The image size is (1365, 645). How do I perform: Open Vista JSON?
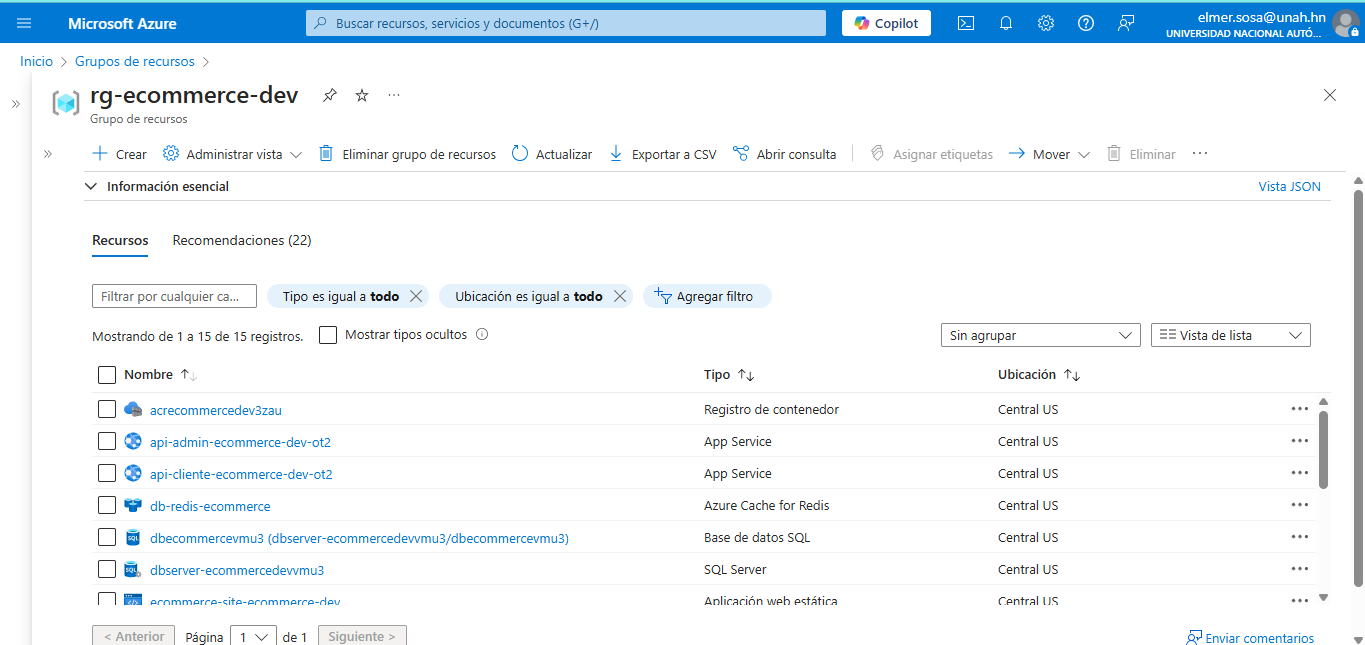1289,186
